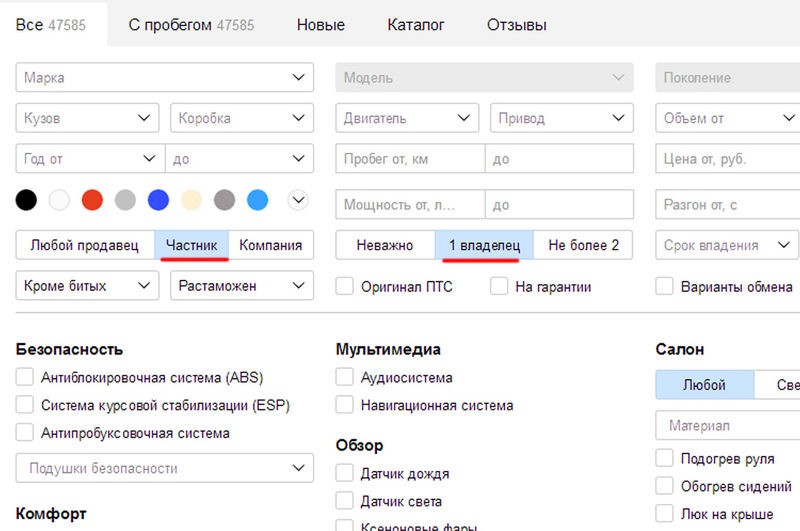
Task: Check the Оригинал ПТС checkbox
Action: [x=345, y=287]
